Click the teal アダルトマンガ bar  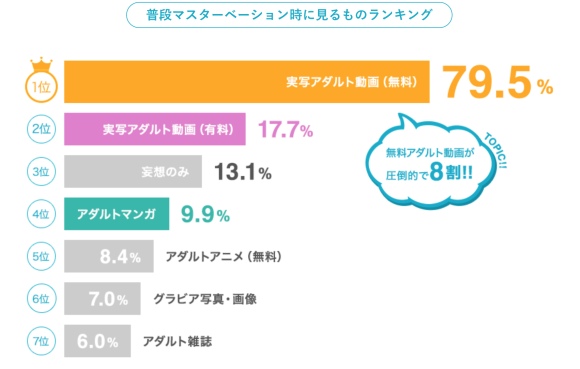[x=117, y=214]
